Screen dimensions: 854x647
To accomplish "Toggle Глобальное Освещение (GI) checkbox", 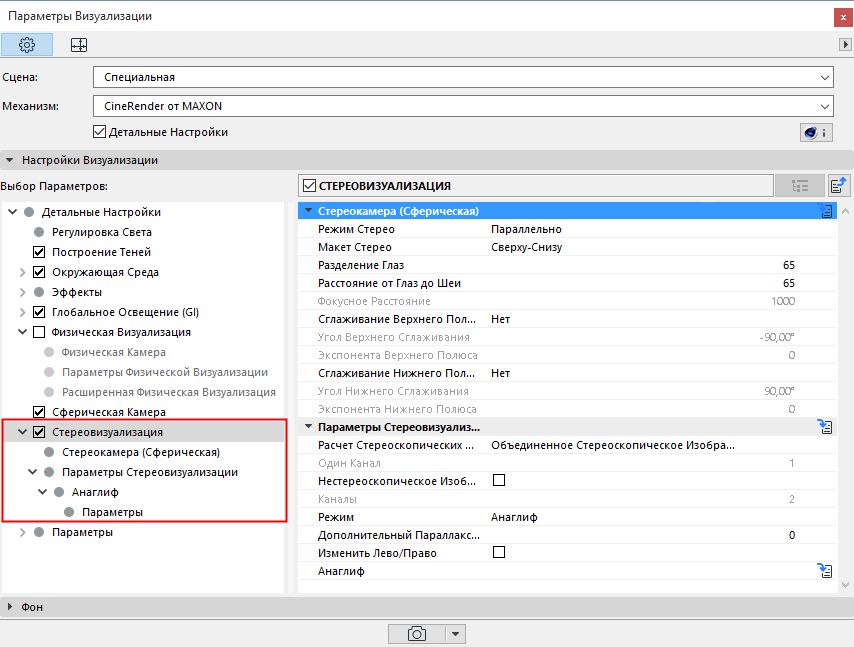I will click(x=39, y=312).
